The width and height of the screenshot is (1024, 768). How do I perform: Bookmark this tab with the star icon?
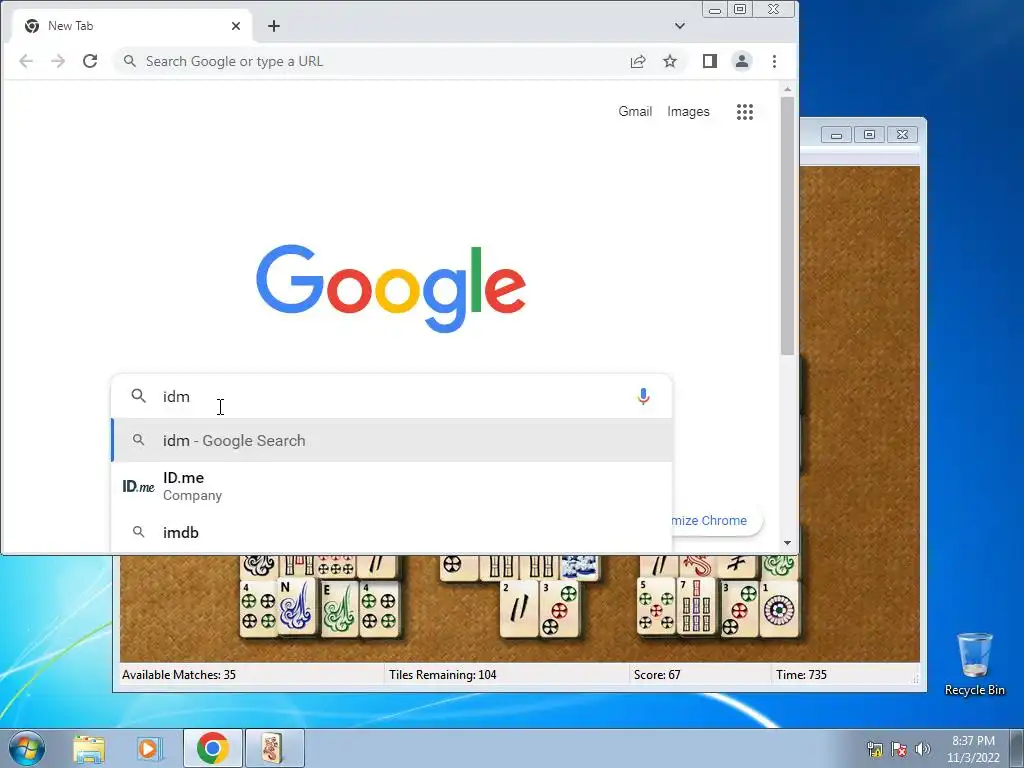pos(670,61)
